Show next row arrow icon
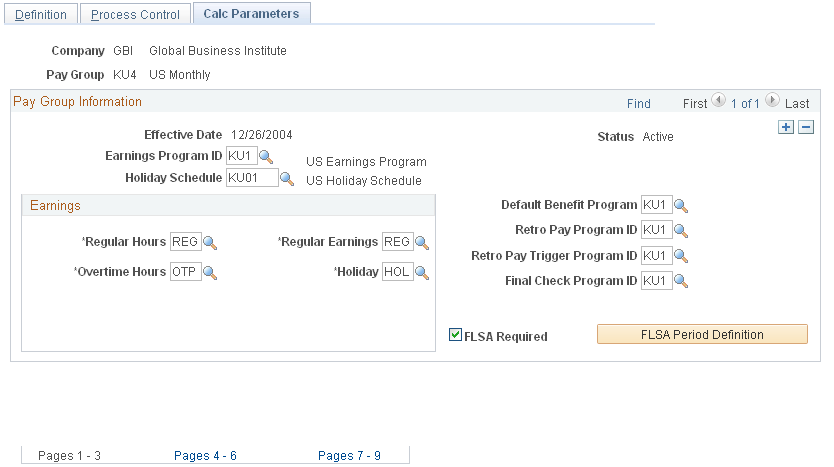Viewport: 834px width, 467px height. pos(772,100)
